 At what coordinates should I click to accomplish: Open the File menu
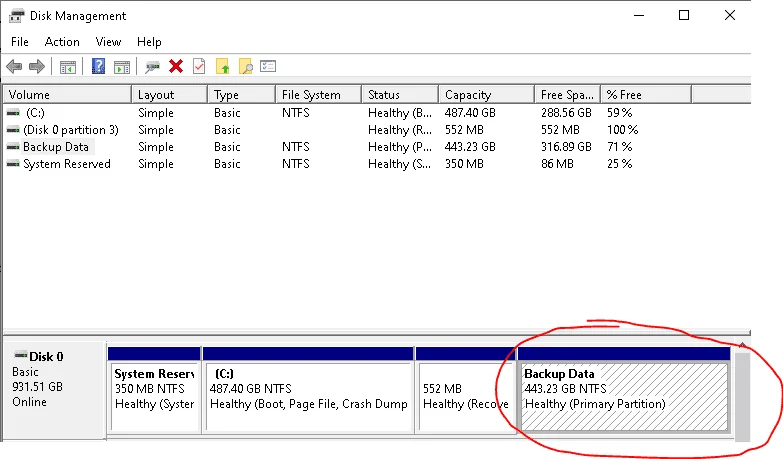pos(19,42)
